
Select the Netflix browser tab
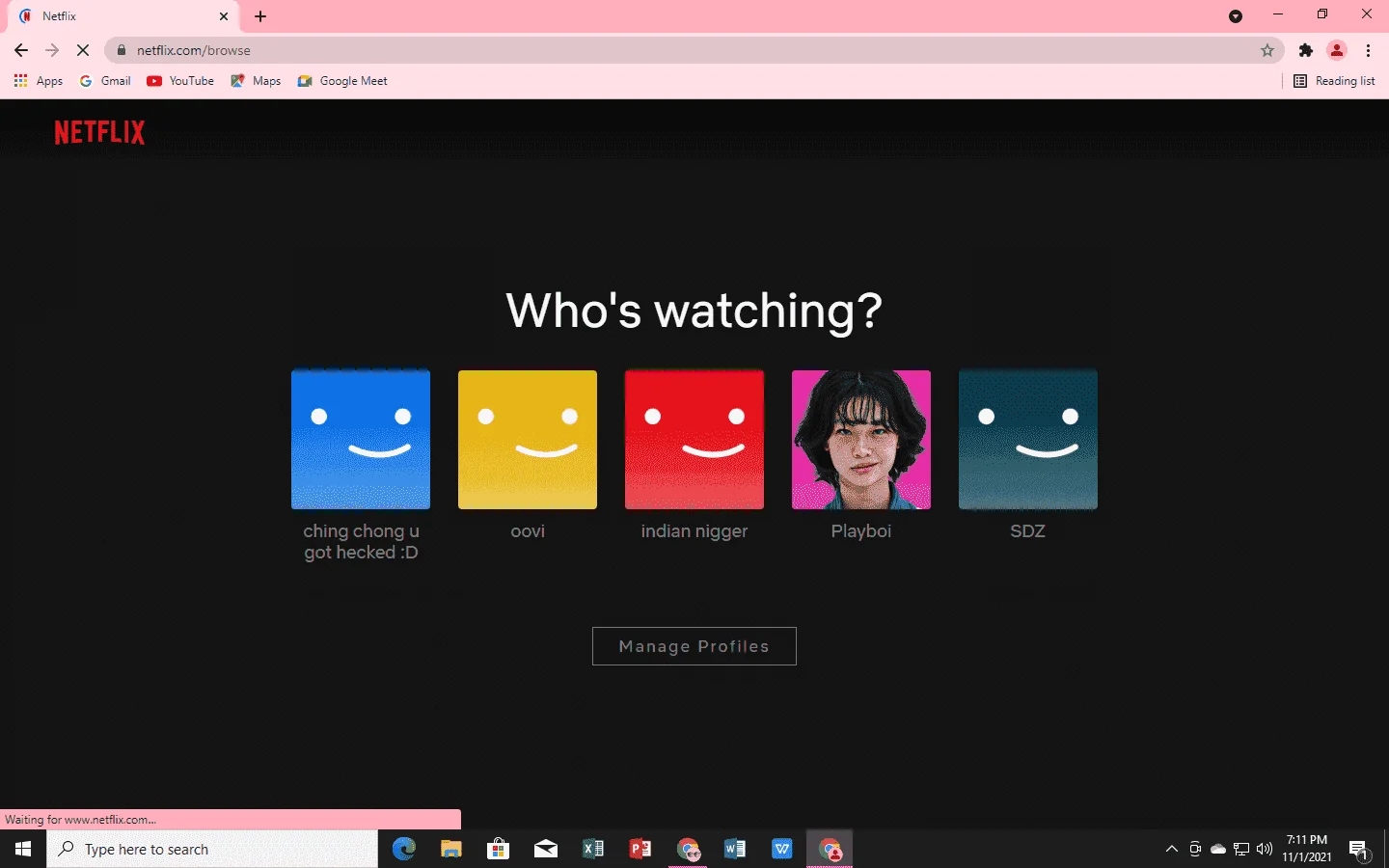(123, 16)
